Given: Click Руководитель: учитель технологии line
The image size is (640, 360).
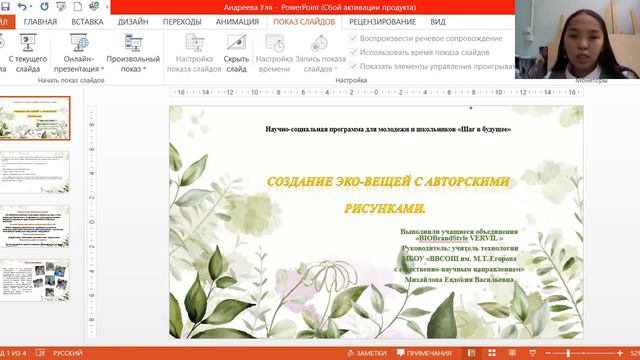Looking at the screenshot, I should (460, 248).
